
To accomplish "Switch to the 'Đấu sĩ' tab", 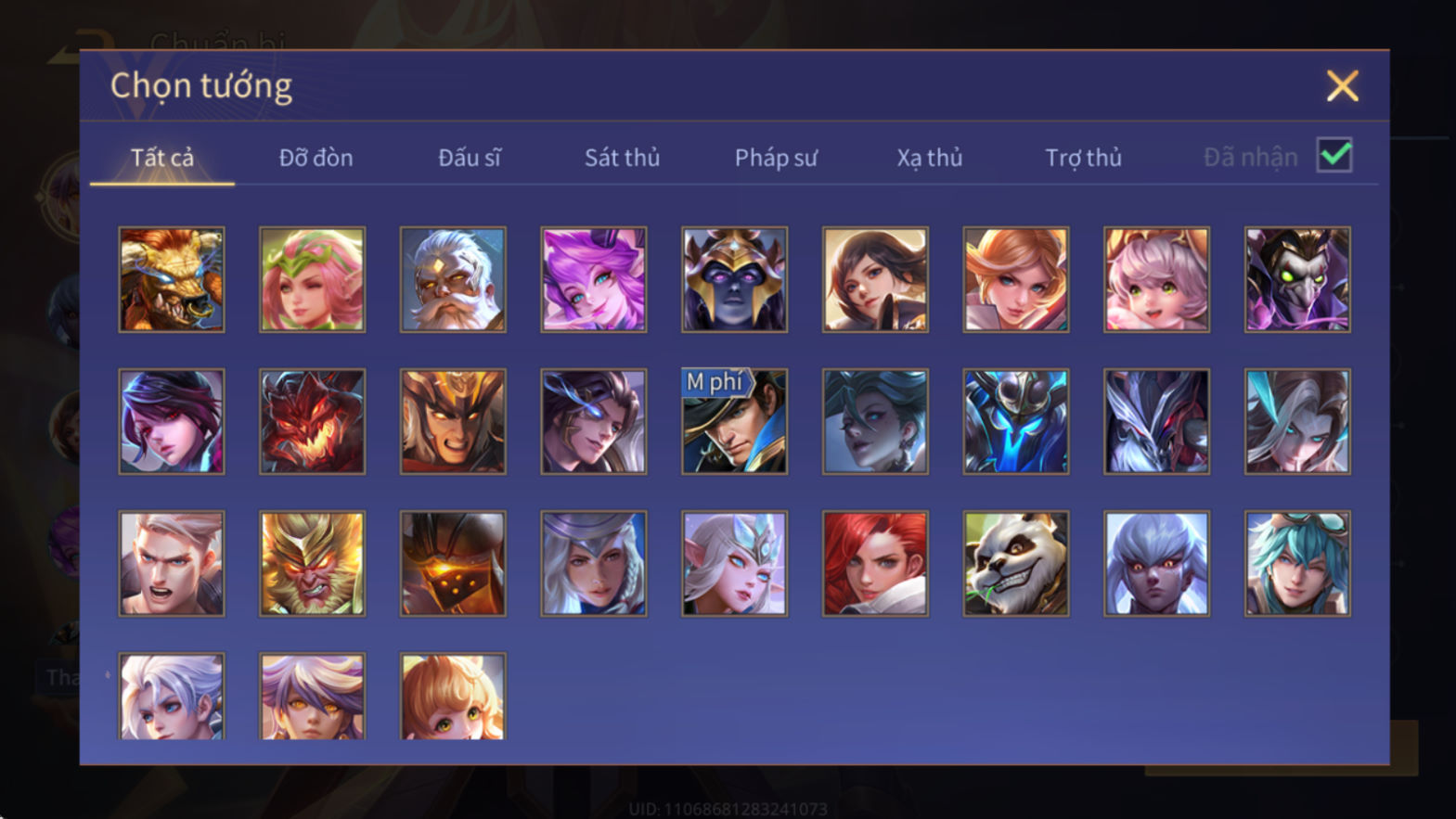I will click(x=469, y=158).
